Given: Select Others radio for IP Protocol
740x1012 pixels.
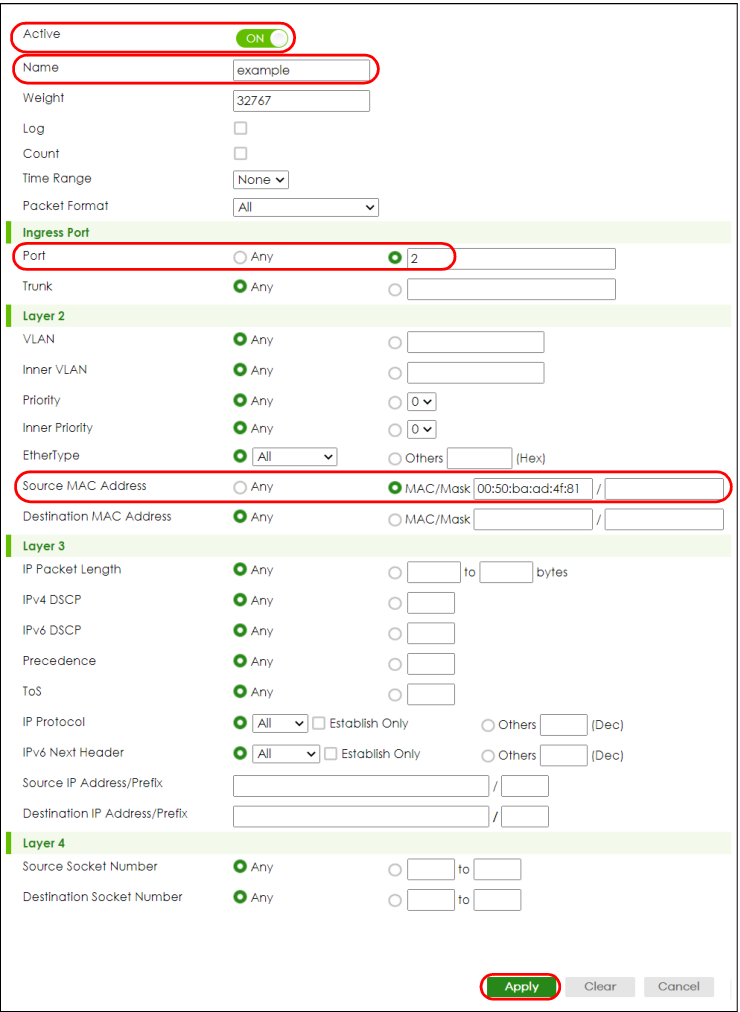Looking at the screenshot, I should tap(488, 725).
